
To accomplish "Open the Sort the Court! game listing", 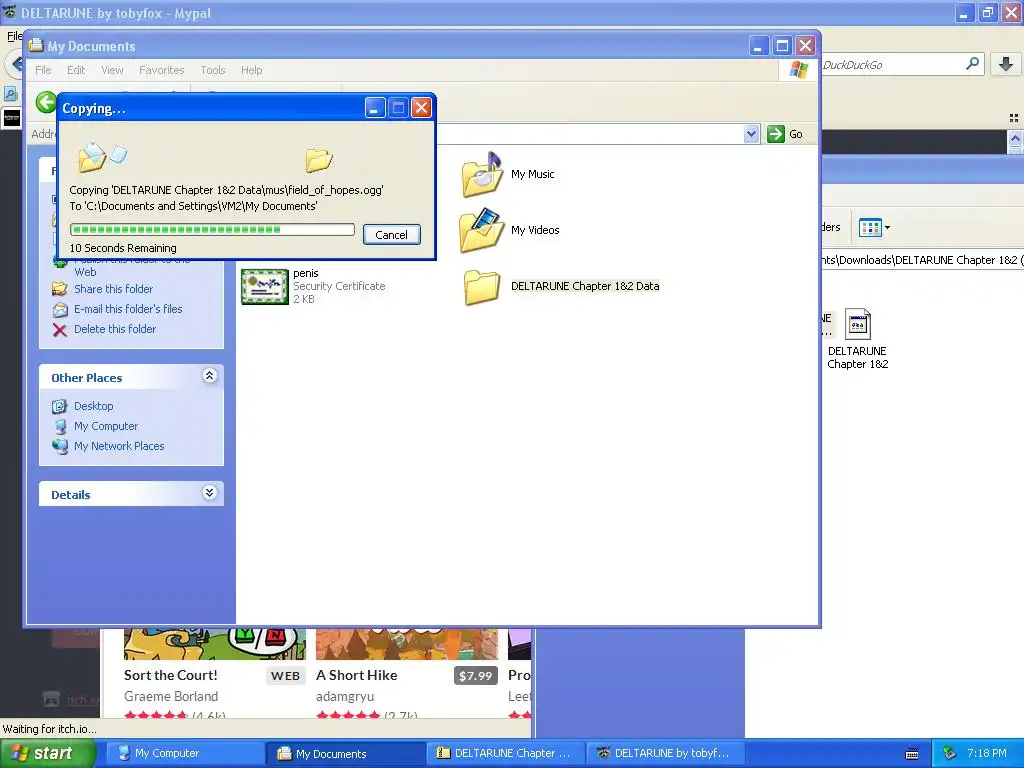I will pyautogui.click(x=171, y=675).
